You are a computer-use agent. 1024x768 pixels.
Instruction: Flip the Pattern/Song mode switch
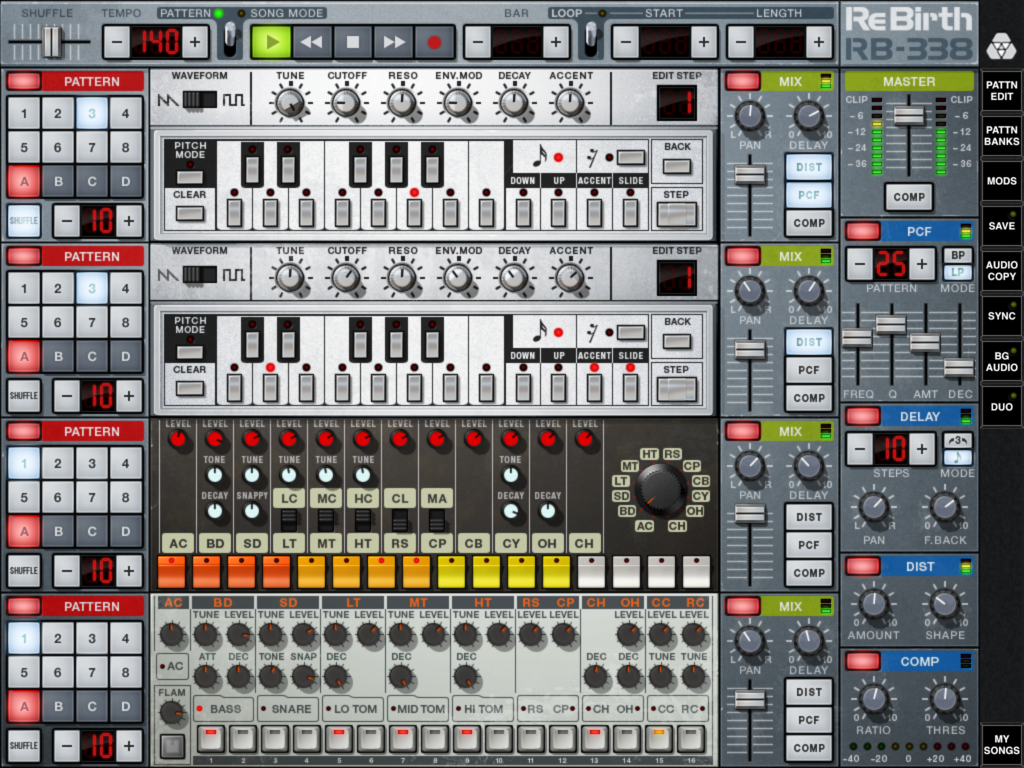tap(230, 39)
